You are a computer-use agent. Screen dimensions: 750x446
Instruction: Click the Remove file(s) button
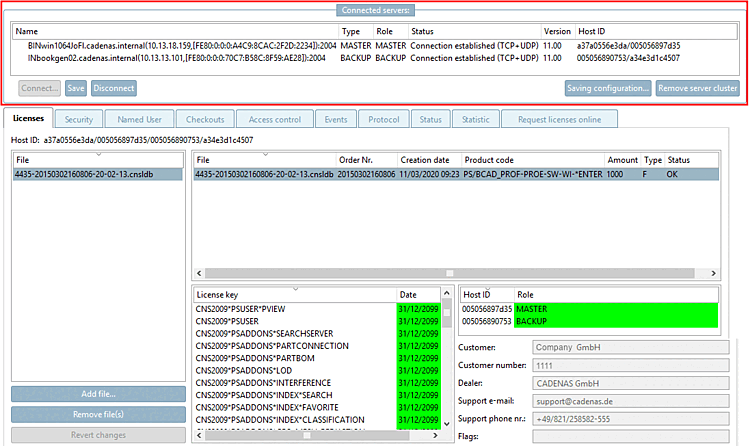click(x=99, y=414)
